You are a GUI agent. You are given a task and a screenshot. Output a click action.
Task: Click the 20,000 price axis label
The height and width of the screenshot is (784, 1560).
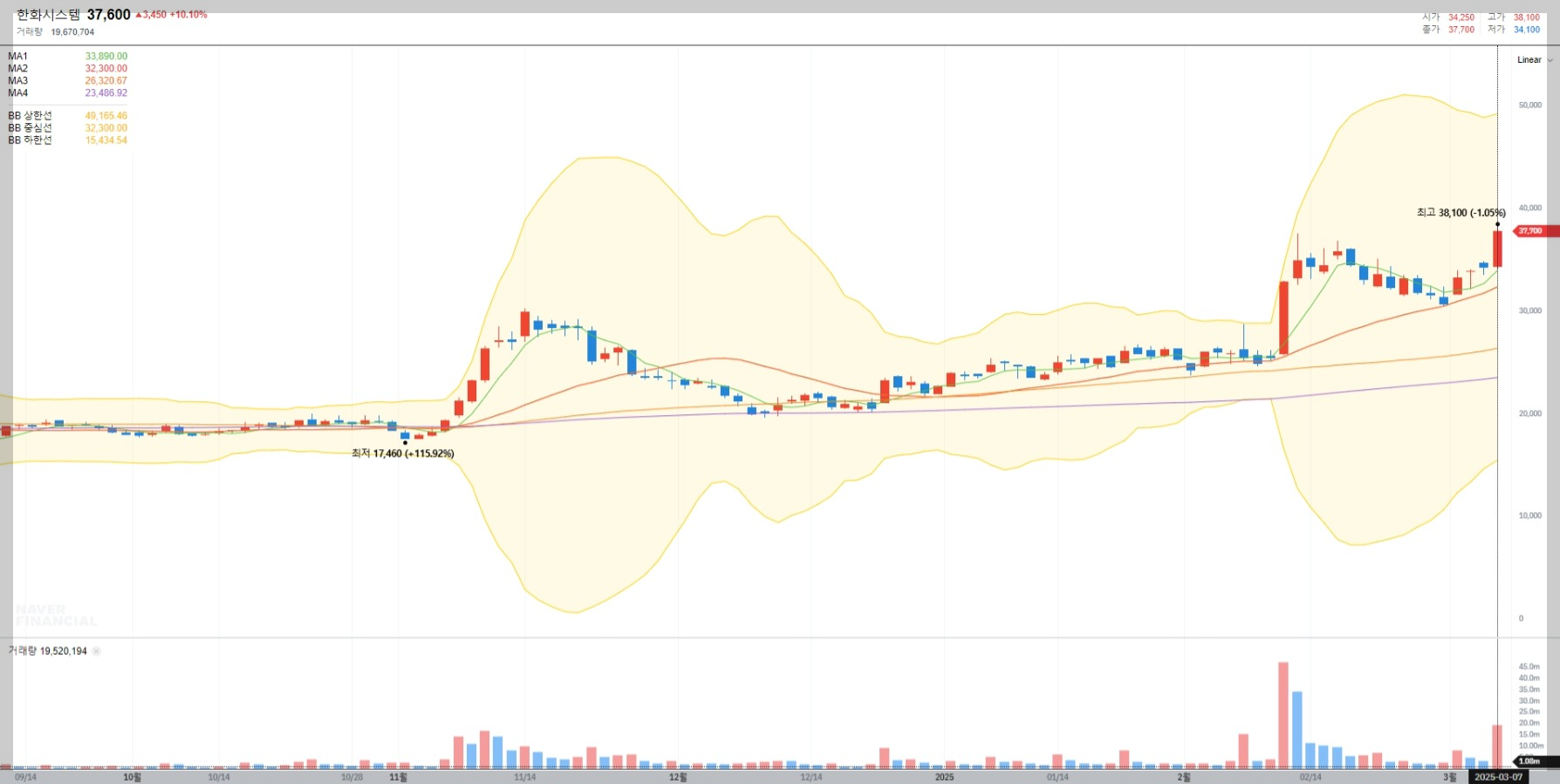point(1530,413)
